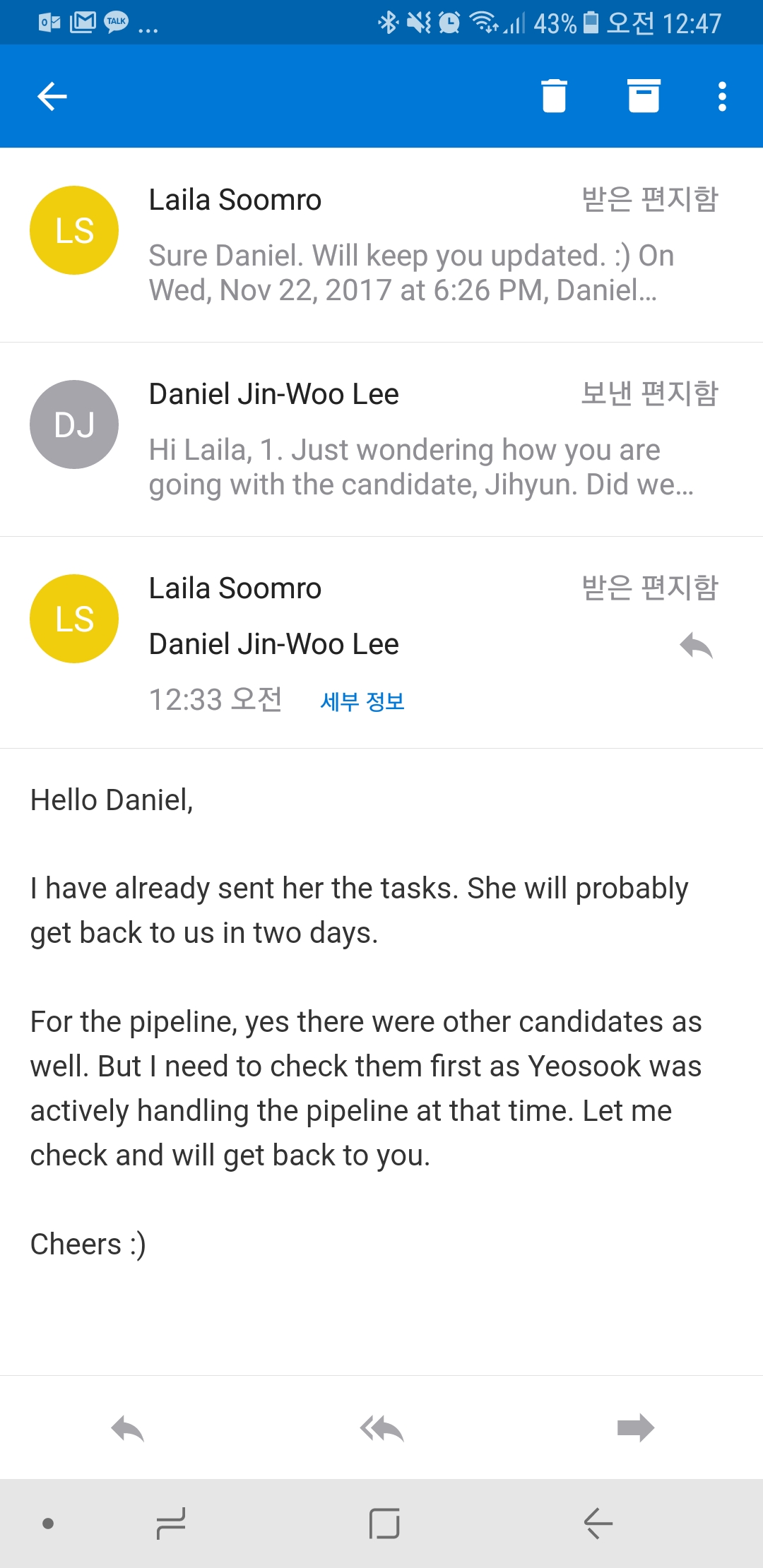The width and height of the screenshot is (763, 1568).
Task: Tap Reply All double-arrow icon
Action: [381, 1428]
